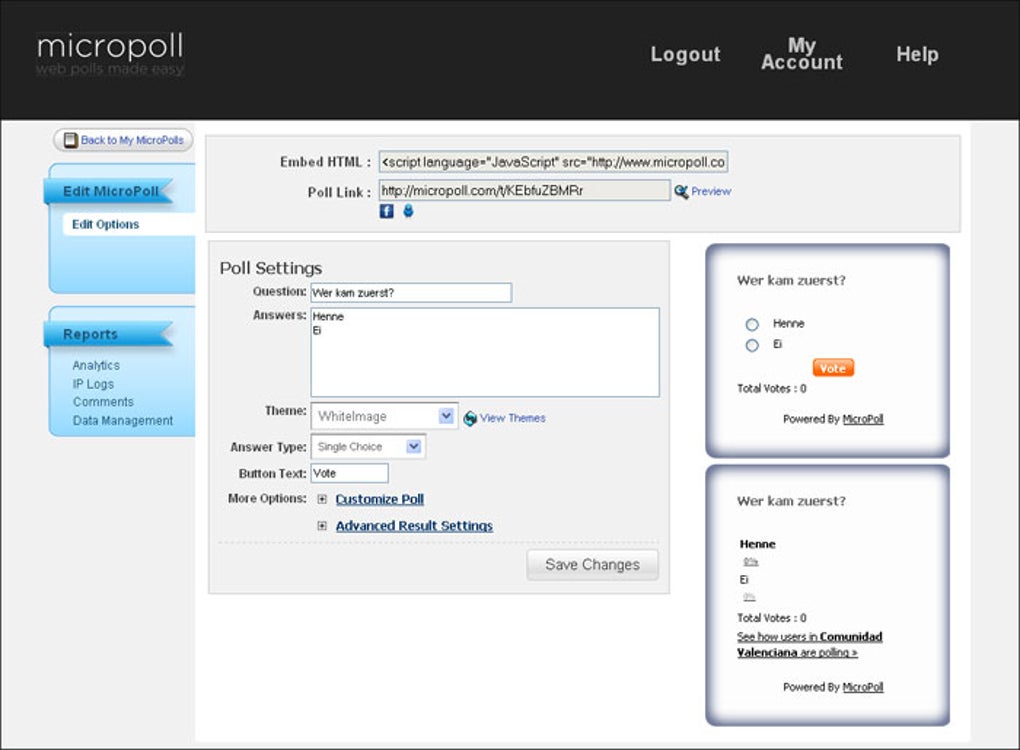
Task: Open My Account in the header
Action: tap(802, 54)
